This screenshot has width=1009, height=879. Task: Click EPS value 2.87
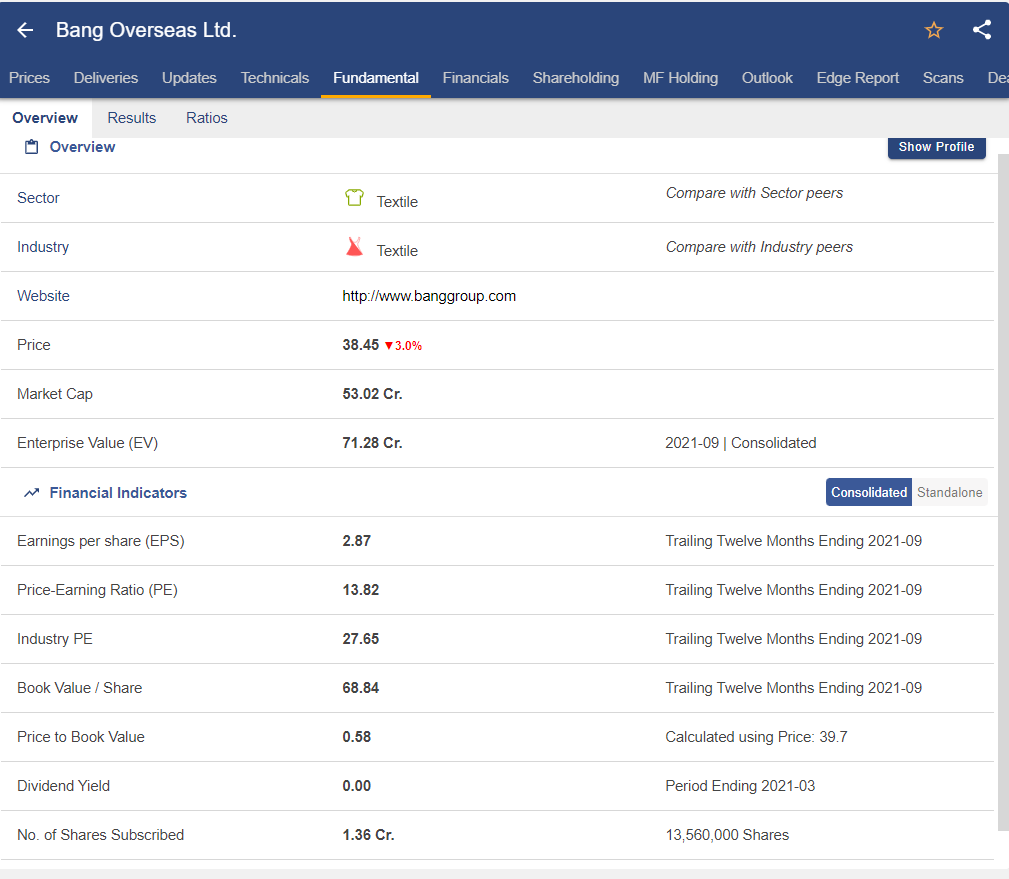(356, 541)
